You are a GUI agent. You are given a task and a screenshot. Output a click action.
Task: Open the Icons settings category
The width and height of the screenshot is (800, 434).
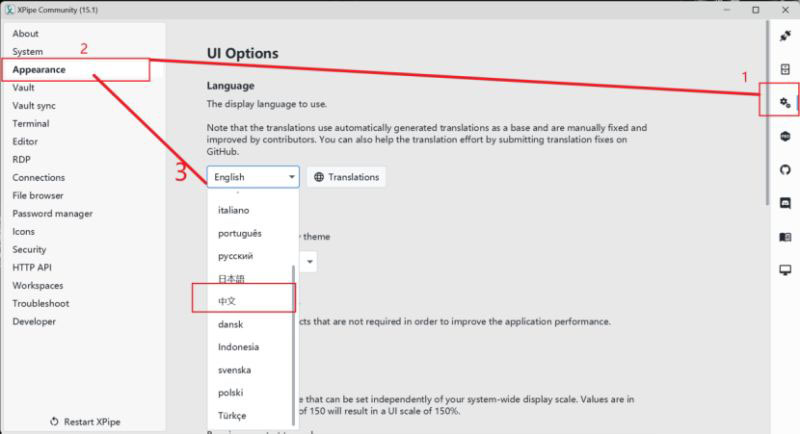pyautogui.click(x=23, y=232)
